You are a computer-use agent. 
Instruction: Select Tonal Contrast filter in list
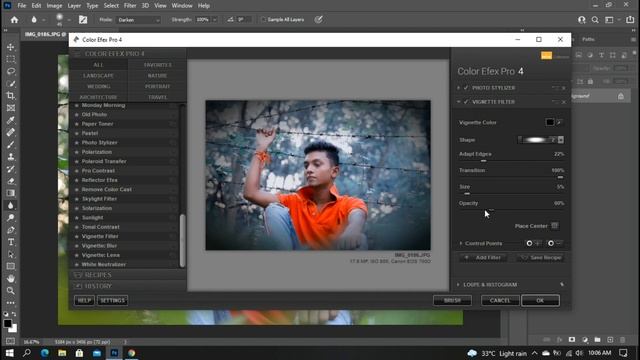pos(100,227)
